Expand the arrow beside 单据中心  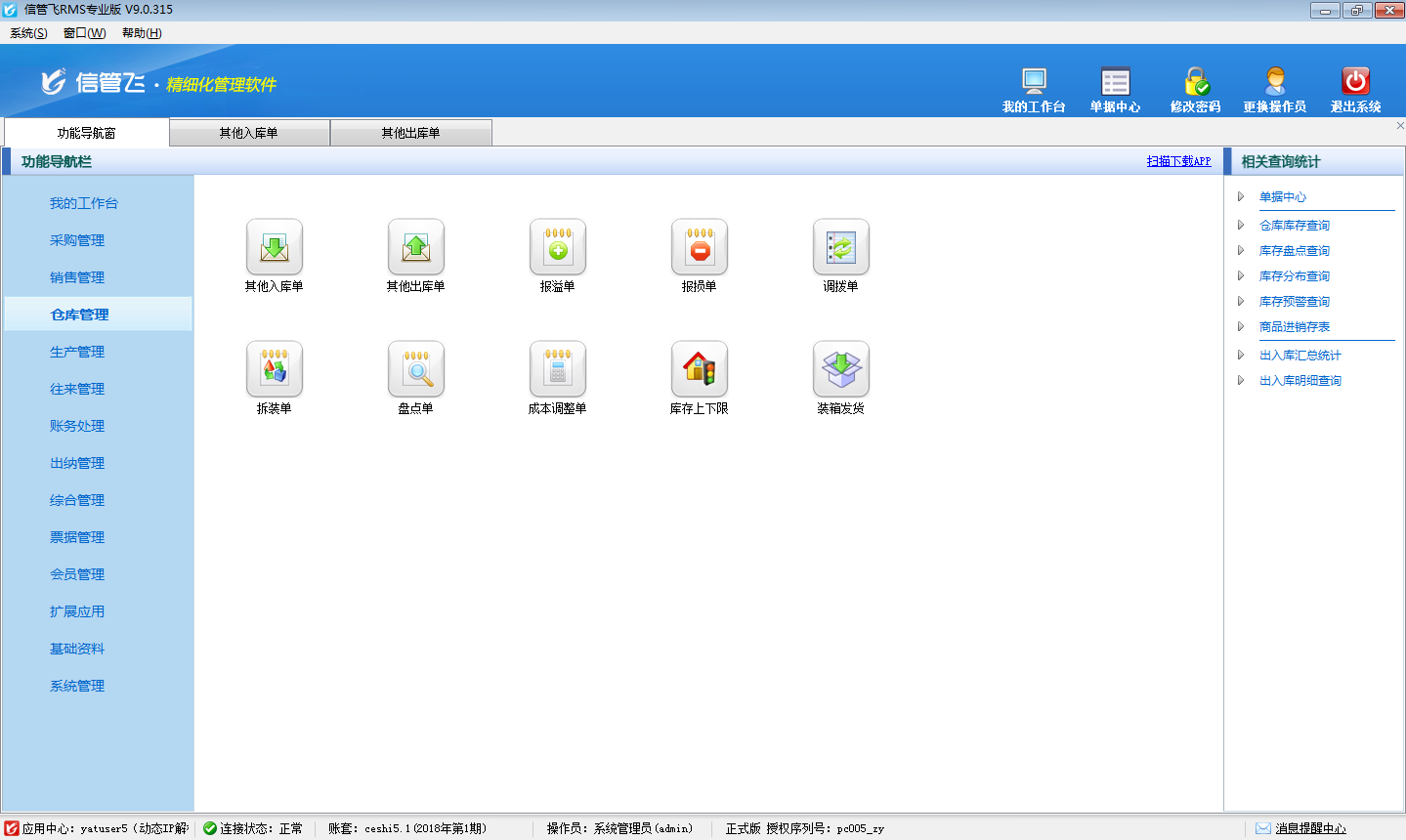click(1241, 197)
